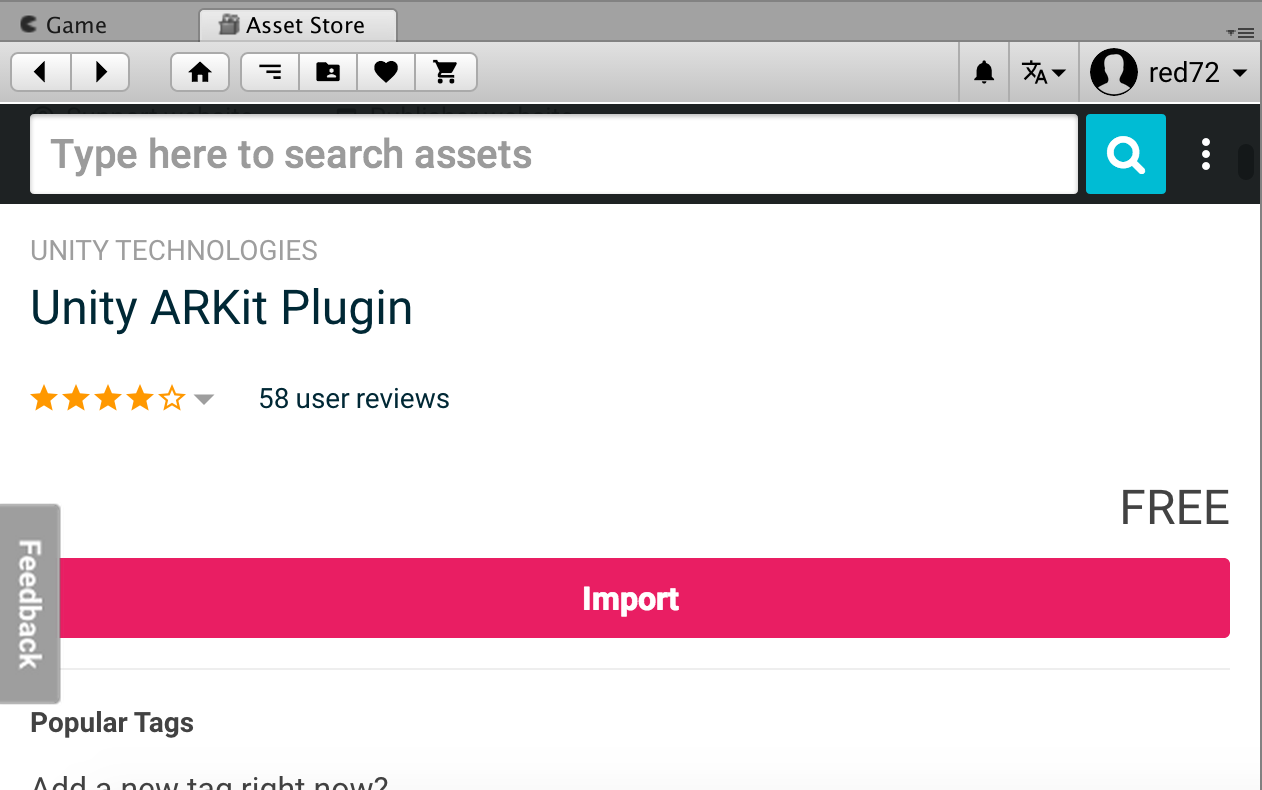Open the red72 account dropdown

pos(1169,72)
